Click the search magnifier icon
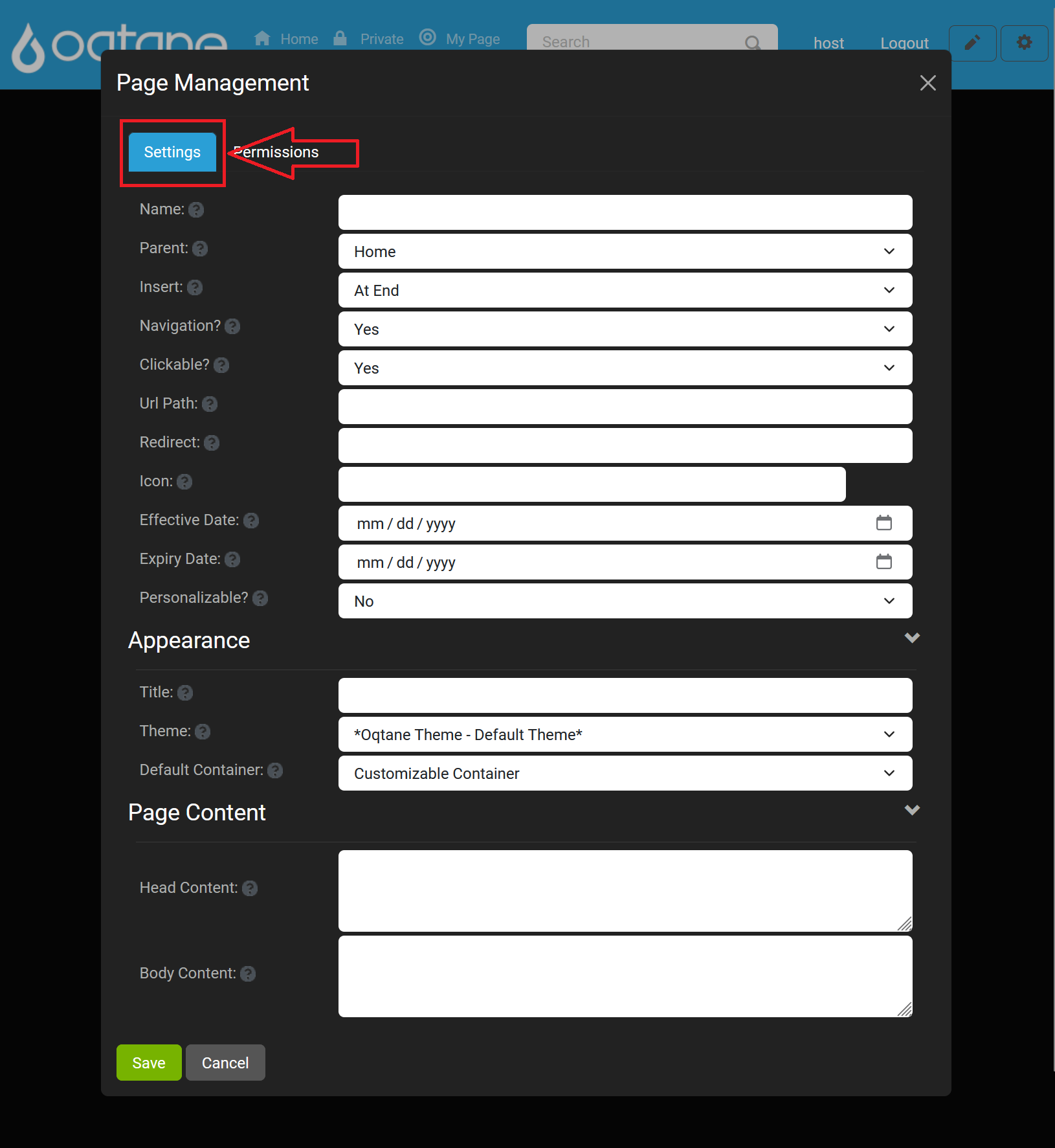The height and width of the screenshot is (1148, 1055). pyautogui.click(x=752, y=43)
